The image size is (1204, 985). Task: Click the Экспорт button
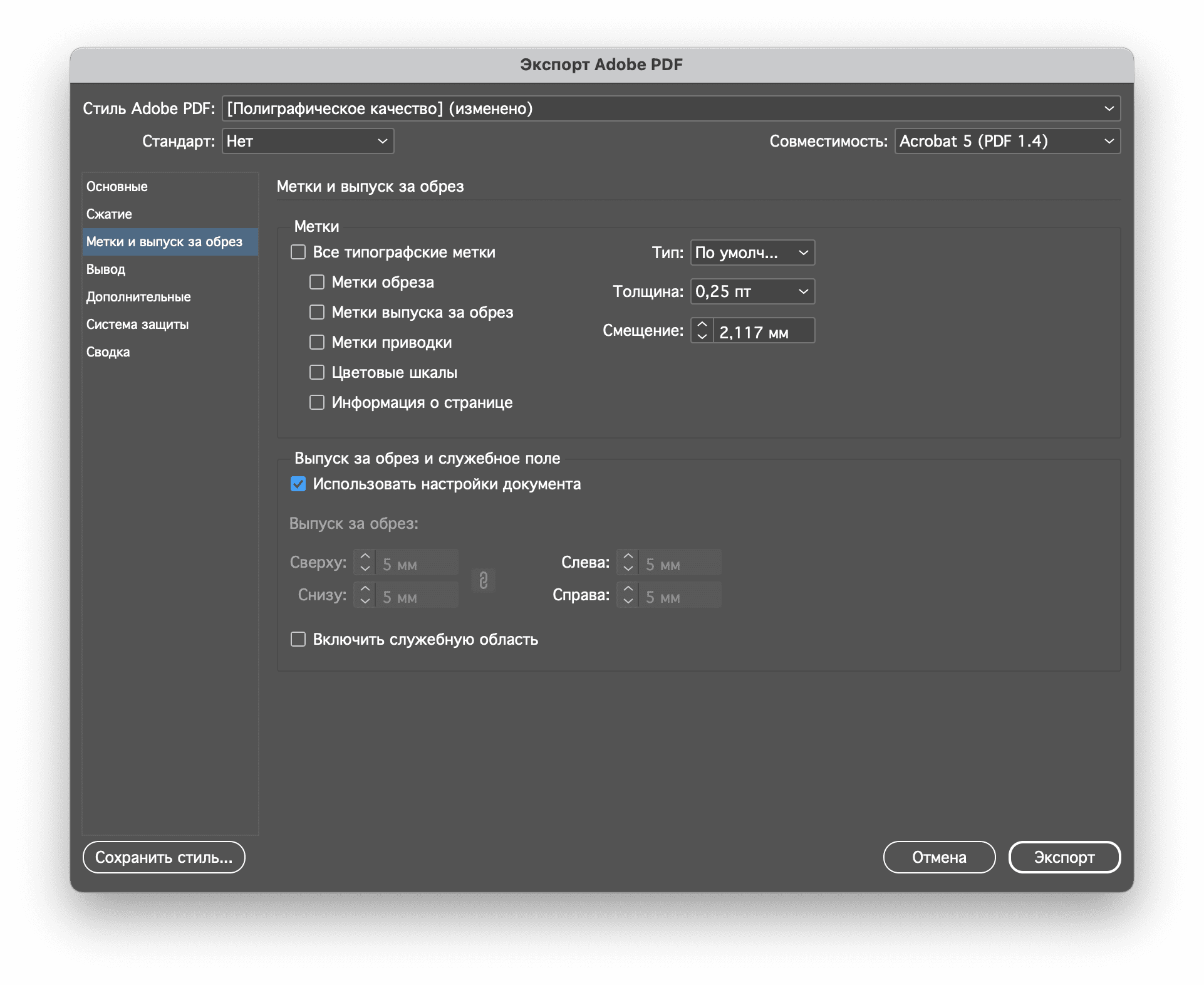[1064, 857]
